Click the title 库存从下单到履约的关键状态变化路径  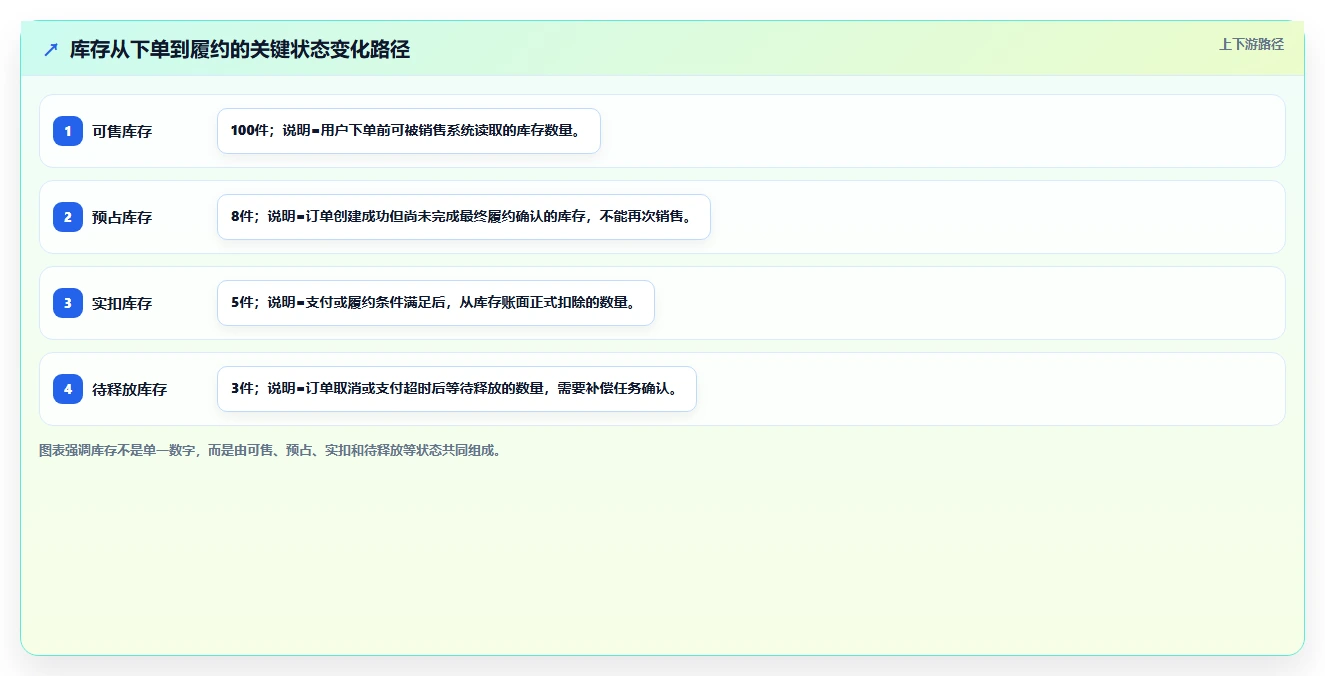(x=240, y=49)
